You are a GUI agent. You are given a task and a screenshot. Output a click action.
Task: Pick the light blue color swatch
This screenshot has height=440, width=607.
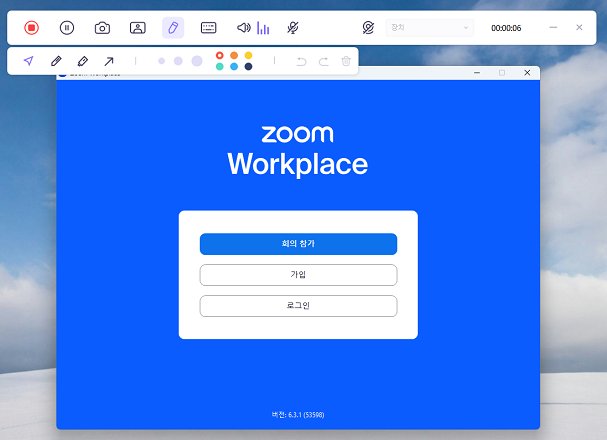click(234, 67)
